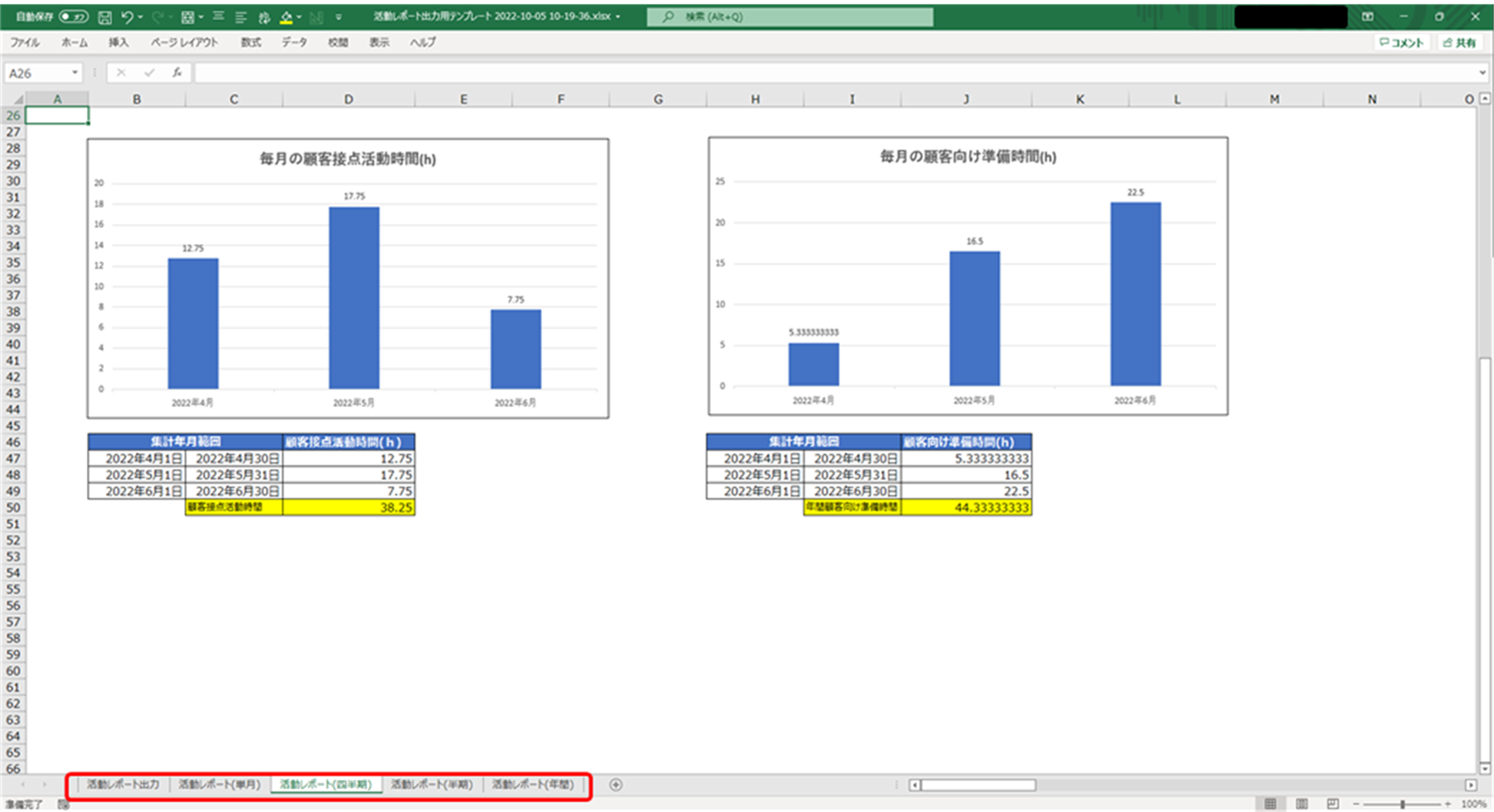Switch to 活動レポート(半期) sheet tab

point(431,785)
